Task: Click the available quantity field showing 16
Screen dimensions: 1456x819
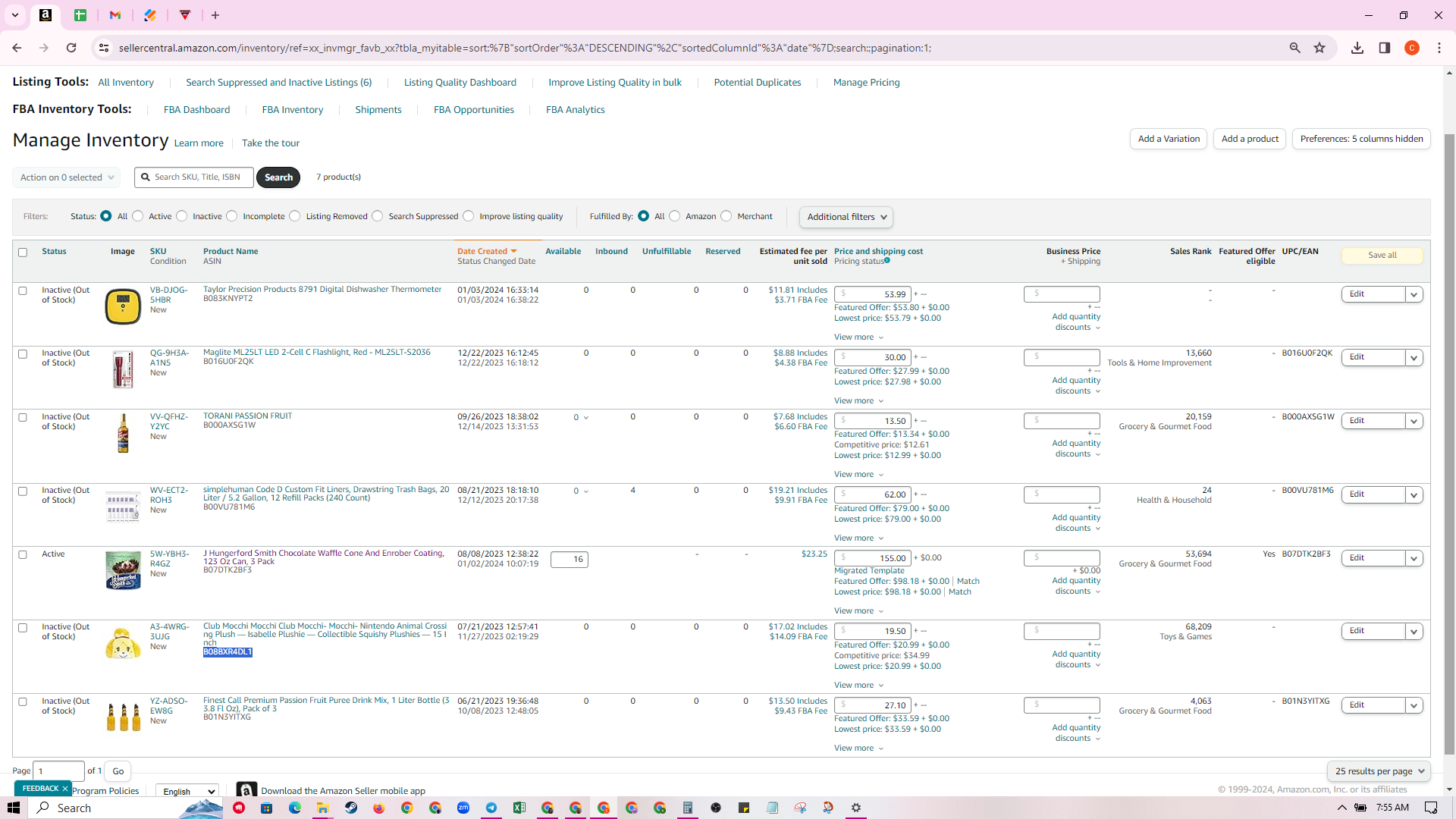Action: click(570, 560)
